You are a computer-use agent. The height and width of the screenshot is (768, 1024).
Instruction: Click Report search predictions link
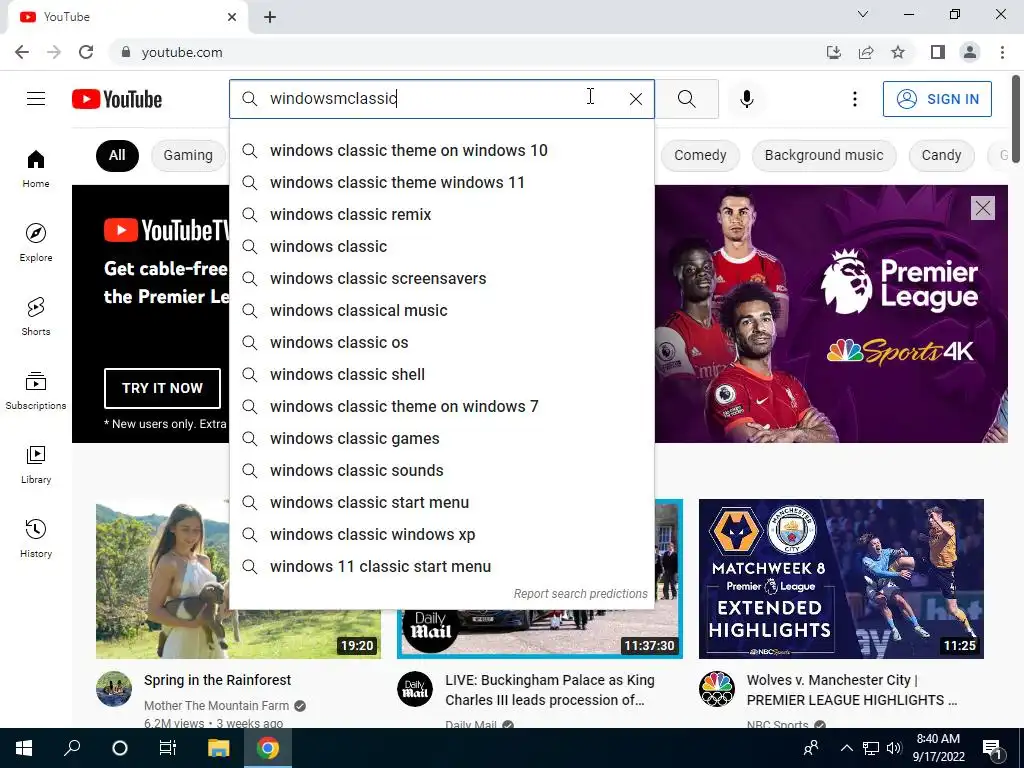pyautogui.click(x=580, y=594)
